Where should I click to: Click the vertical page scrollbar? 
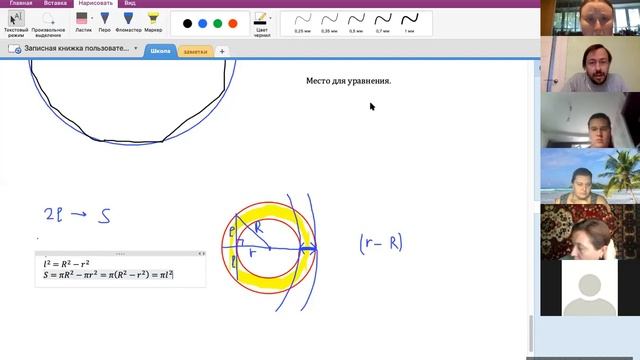pos(531,334)
